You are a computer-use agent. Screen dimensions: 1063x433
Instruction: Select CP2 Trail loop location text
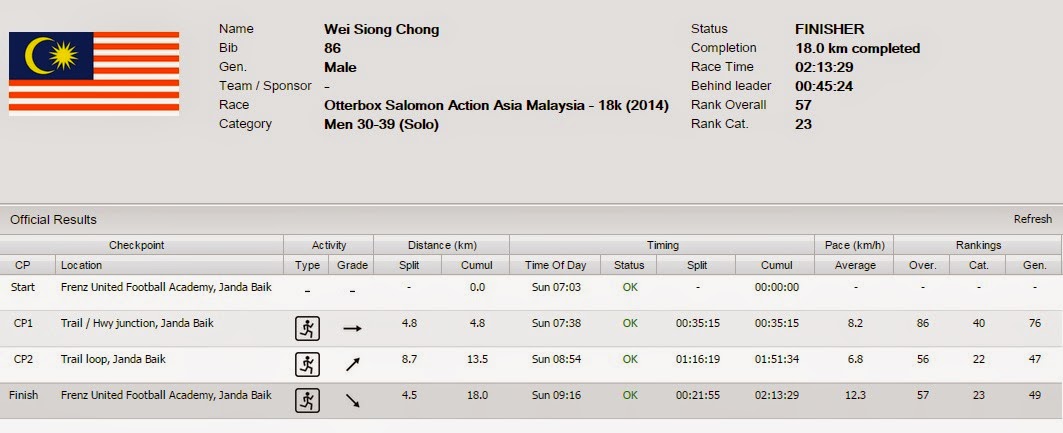click(113, 359)
